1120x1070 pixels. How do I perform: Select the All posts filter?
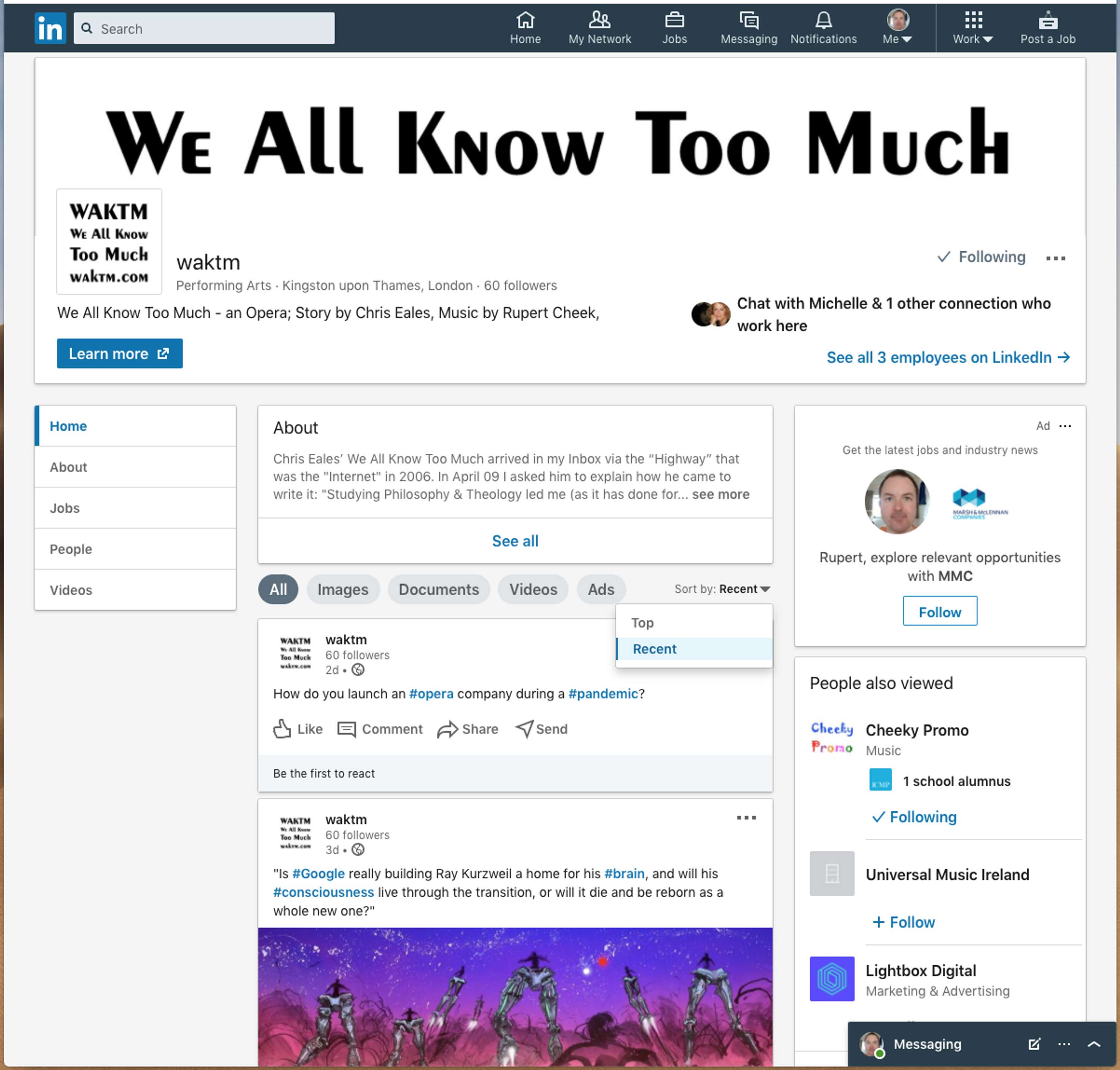point(278,589)
